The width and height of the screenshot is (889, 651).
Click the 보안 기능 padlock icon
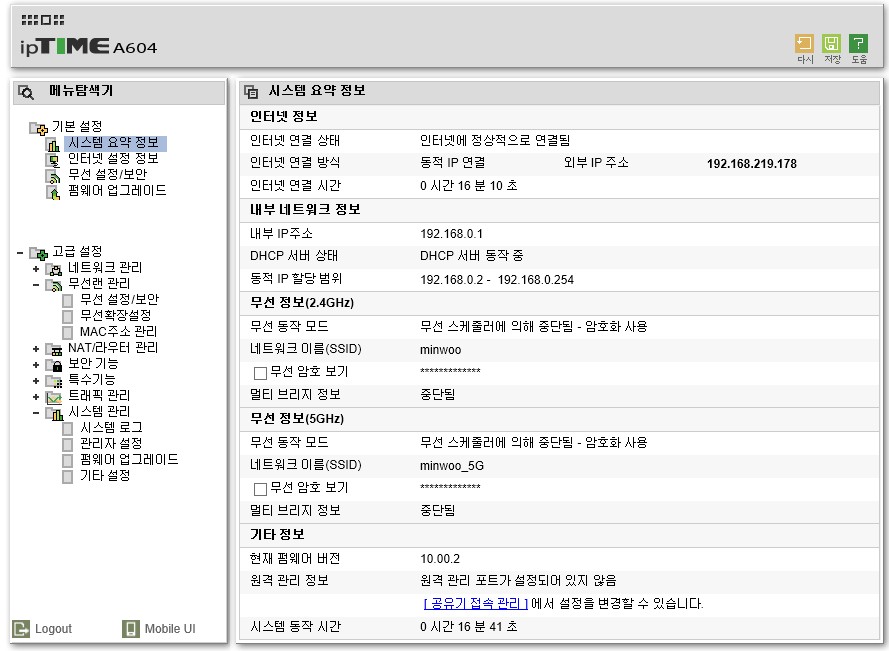[54, 365]
